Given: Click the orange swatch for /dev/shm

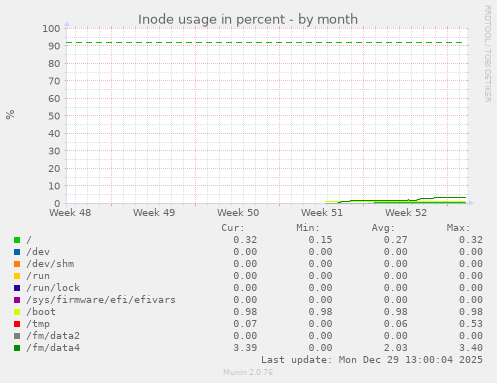Looking at the screenshot, I should [x=17, y=264].
